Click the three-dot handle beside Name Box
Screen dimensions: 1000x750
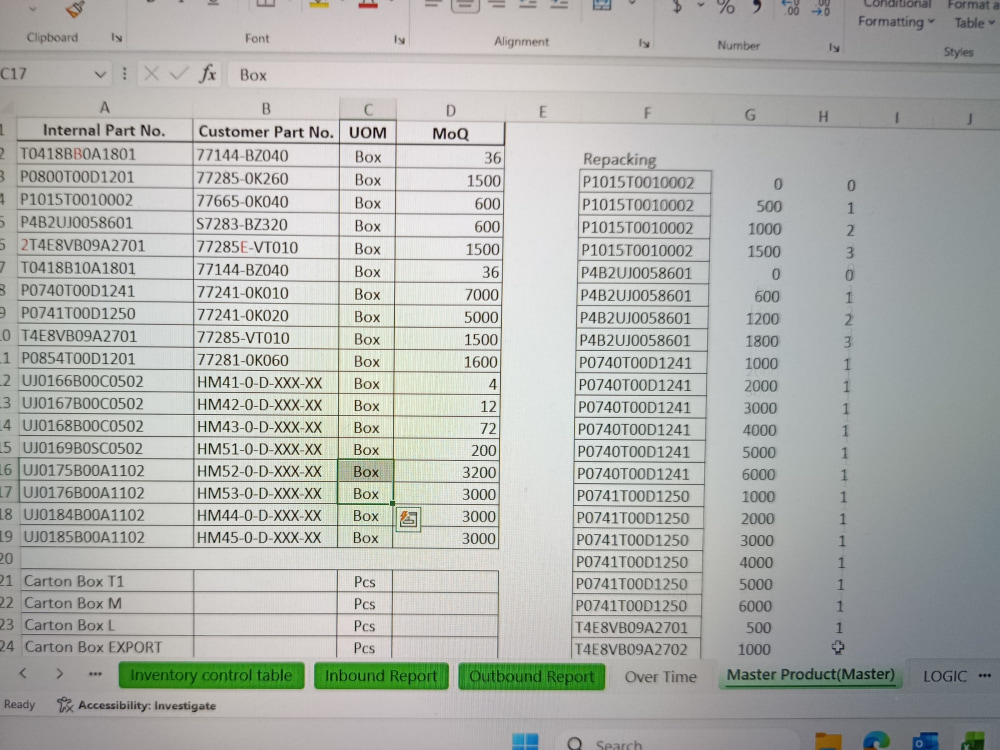[124, 74]
